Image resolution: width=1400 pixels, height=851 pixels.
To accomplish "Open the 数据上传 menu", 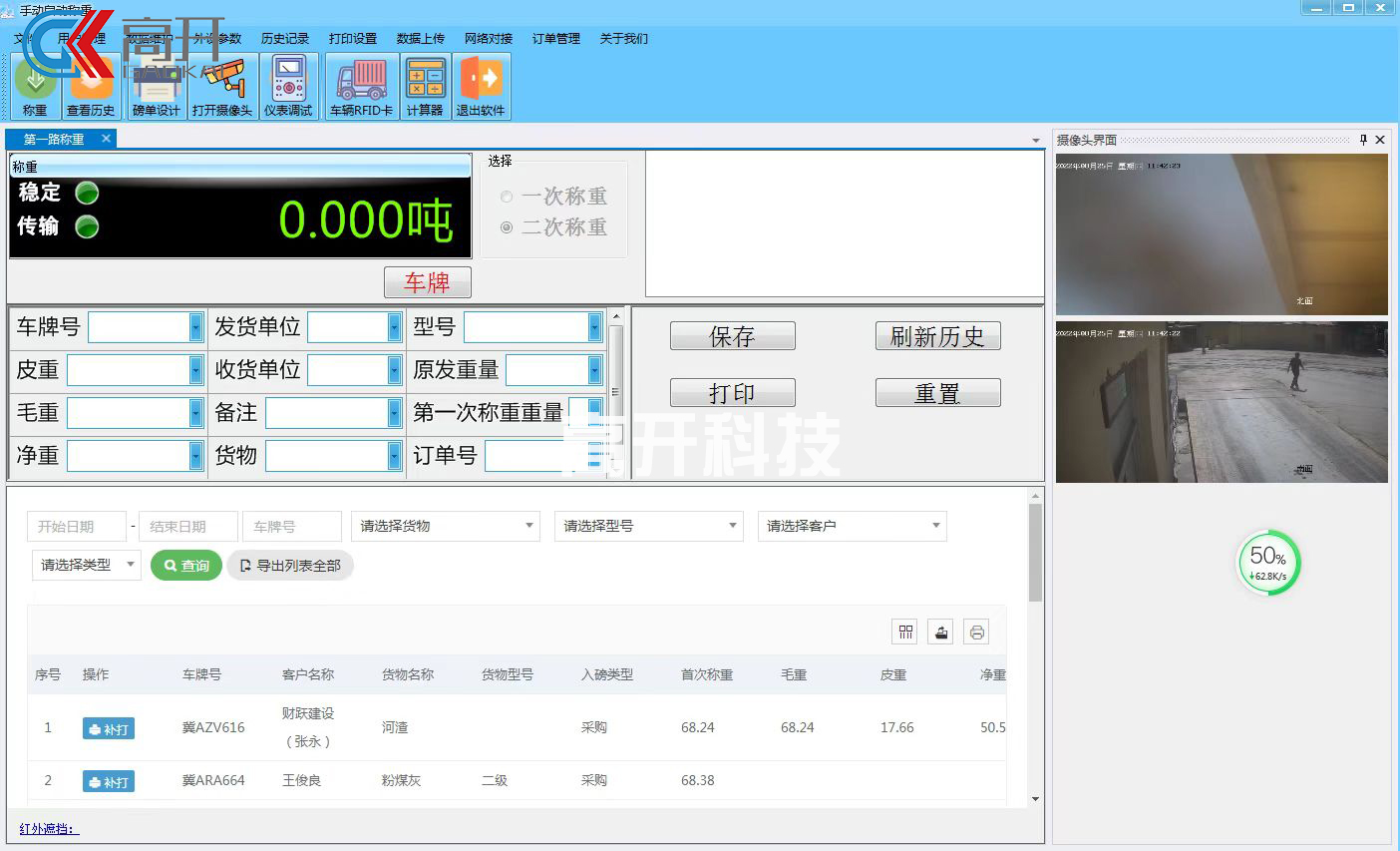I will coord(421,39).
